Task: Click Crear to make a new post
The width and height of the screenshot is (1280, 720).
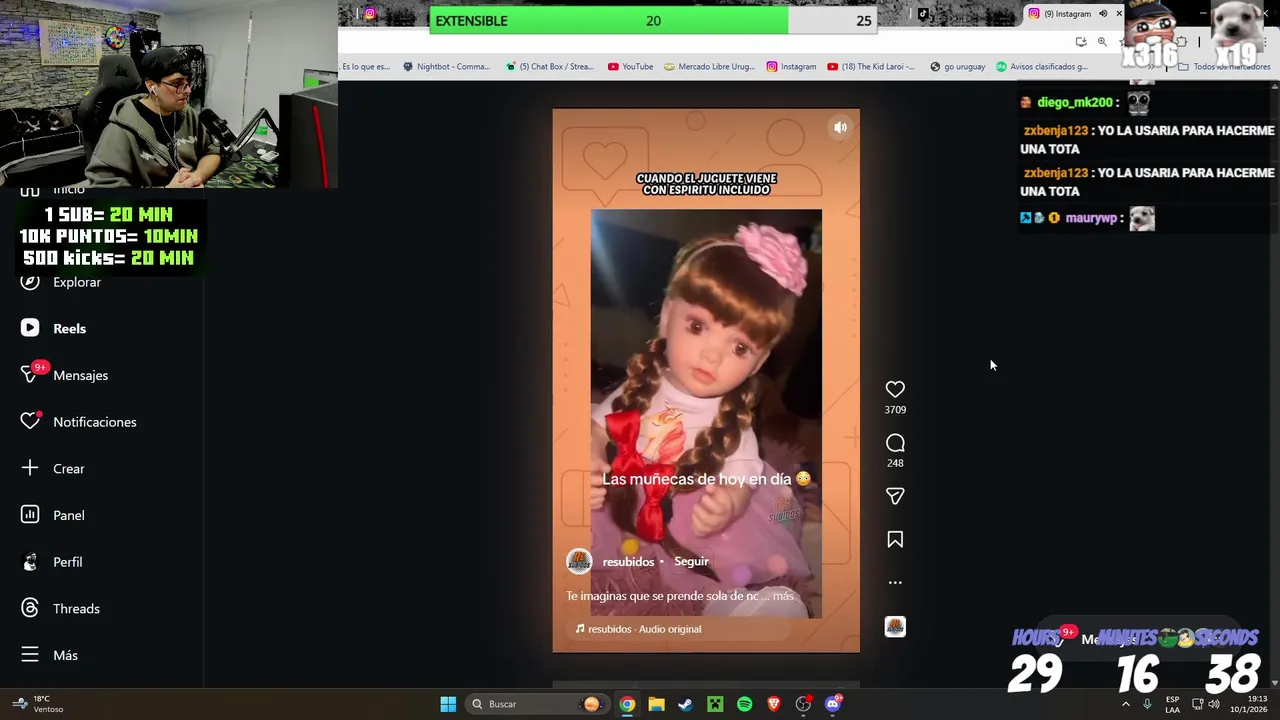Action: (x=69, y=468)
